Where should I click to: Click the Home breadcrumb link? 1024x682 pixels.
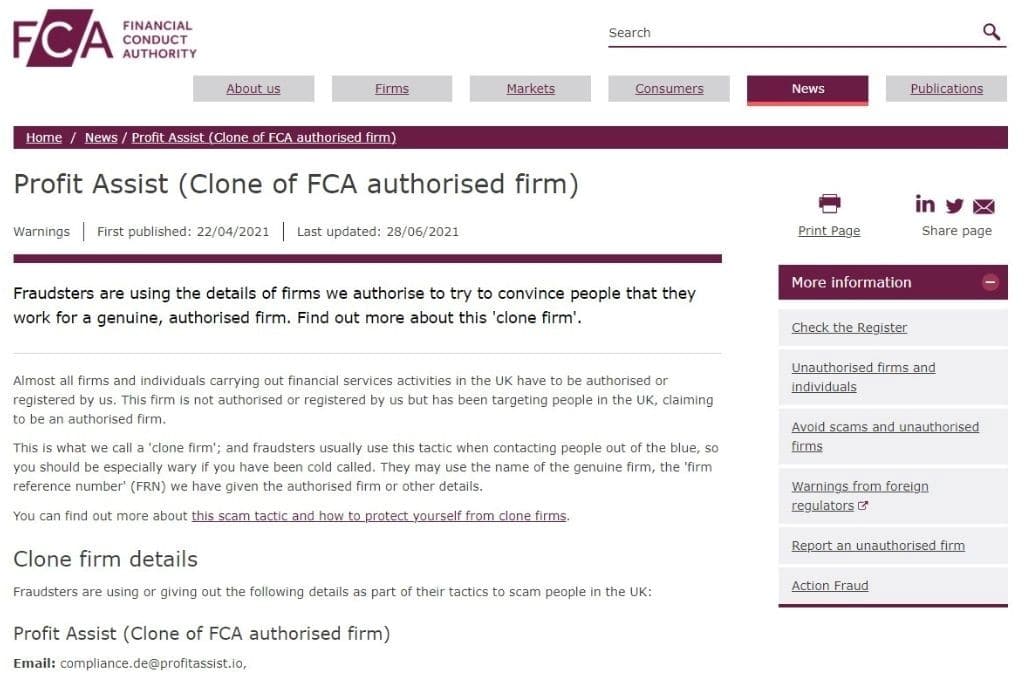click(x=44, y=138)
